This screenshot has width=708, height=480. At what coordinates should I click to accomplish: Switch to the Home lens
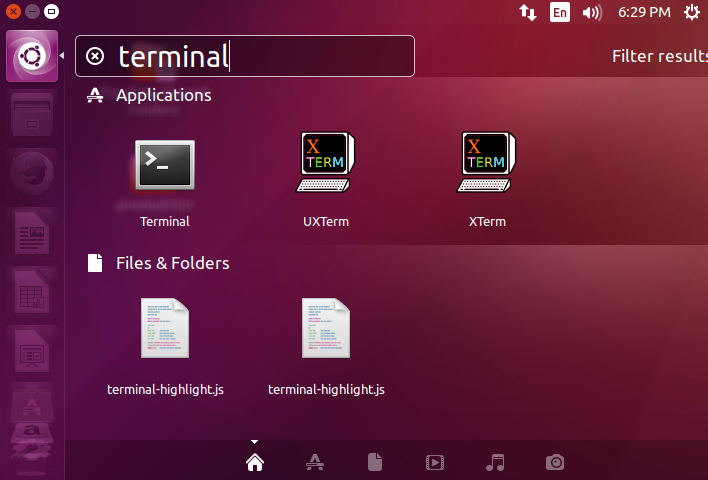click(x=255, y=462)
